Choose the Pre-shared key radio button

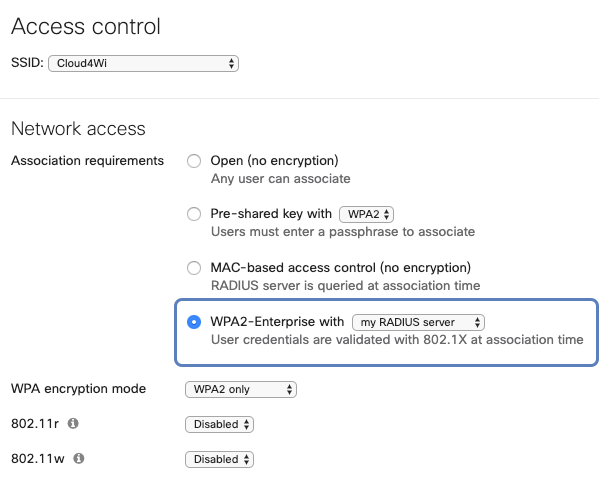(194, 214)
